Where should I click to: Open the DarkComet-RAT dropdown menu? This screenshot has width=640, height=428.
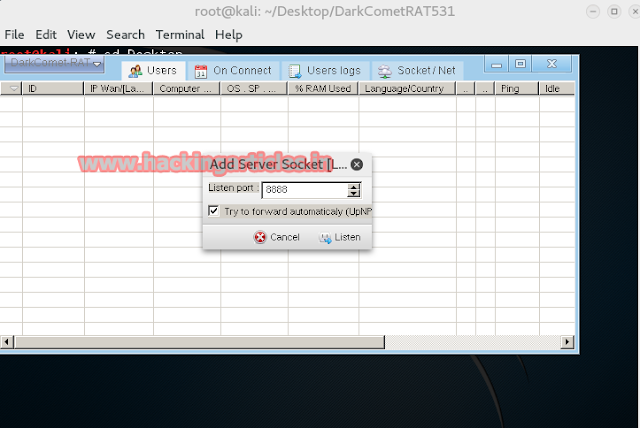tap(54, 64)
